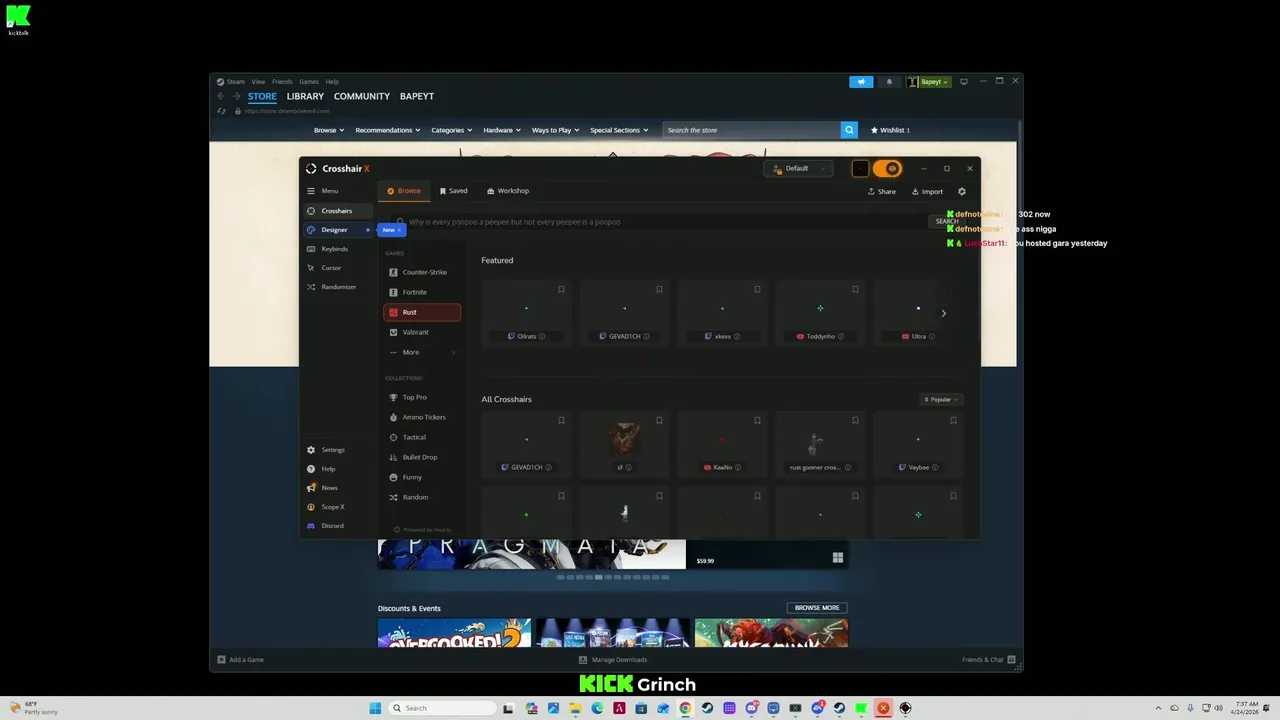Expand Steam Recommendations menu
The height and width of the screenshot is (720, 1280).
(x=388, y=130)
